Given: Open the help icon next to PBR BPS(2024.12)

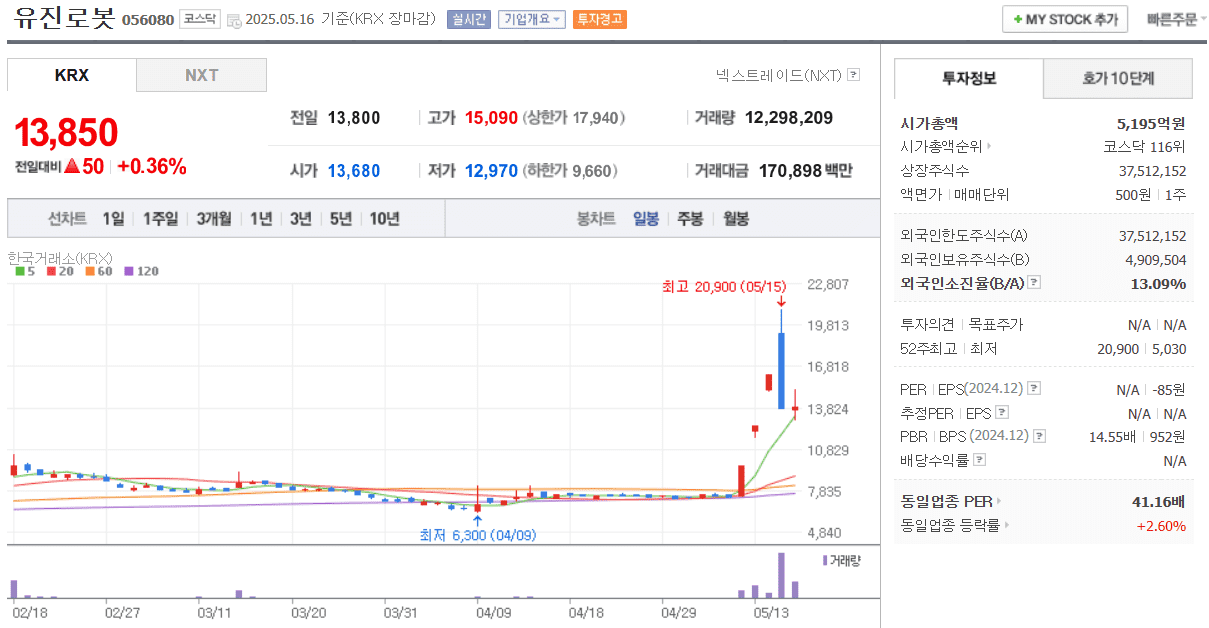Looking at the screenshot, I should point(1040,436).
